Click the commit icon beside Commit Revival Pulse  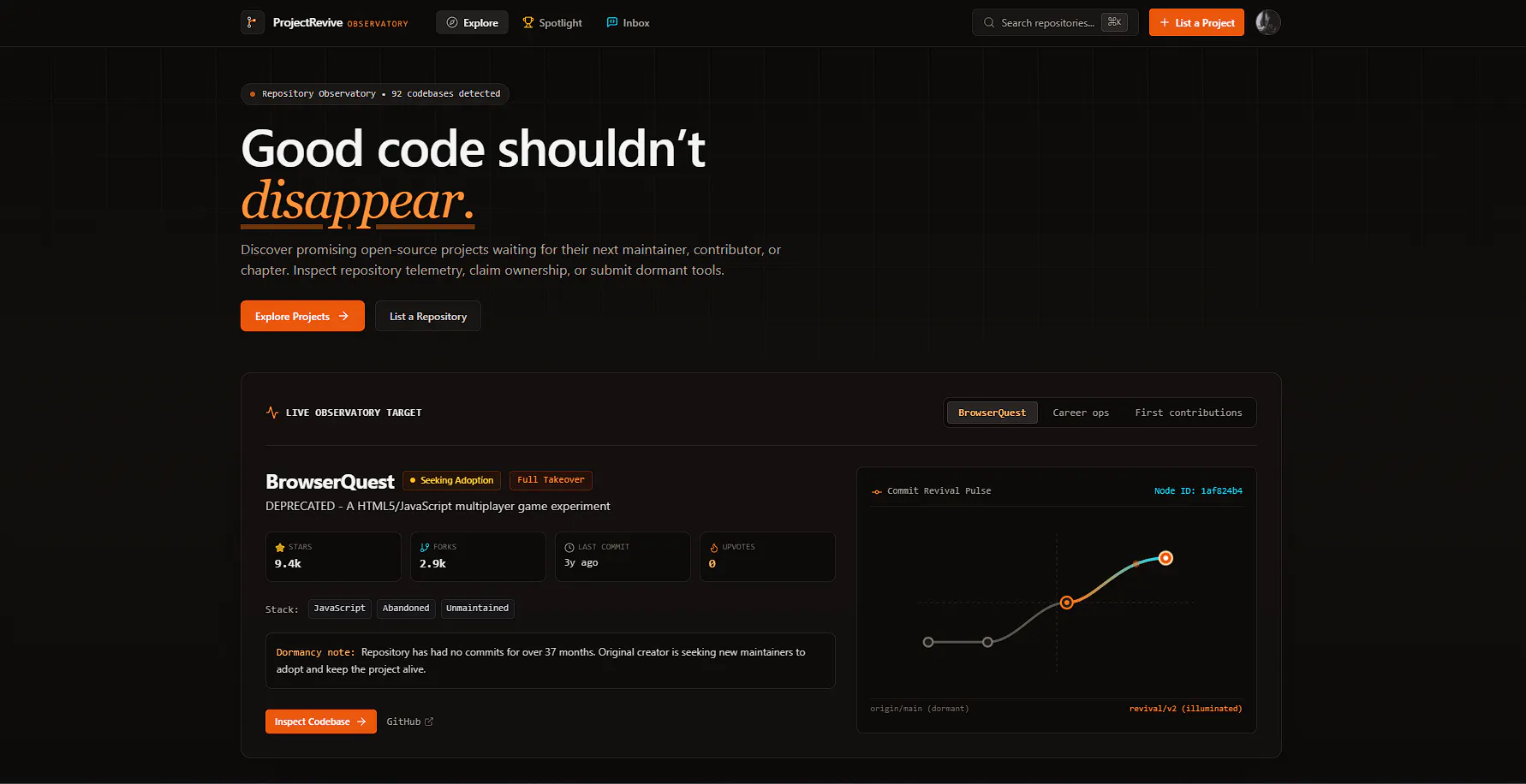tap(877, 491)
